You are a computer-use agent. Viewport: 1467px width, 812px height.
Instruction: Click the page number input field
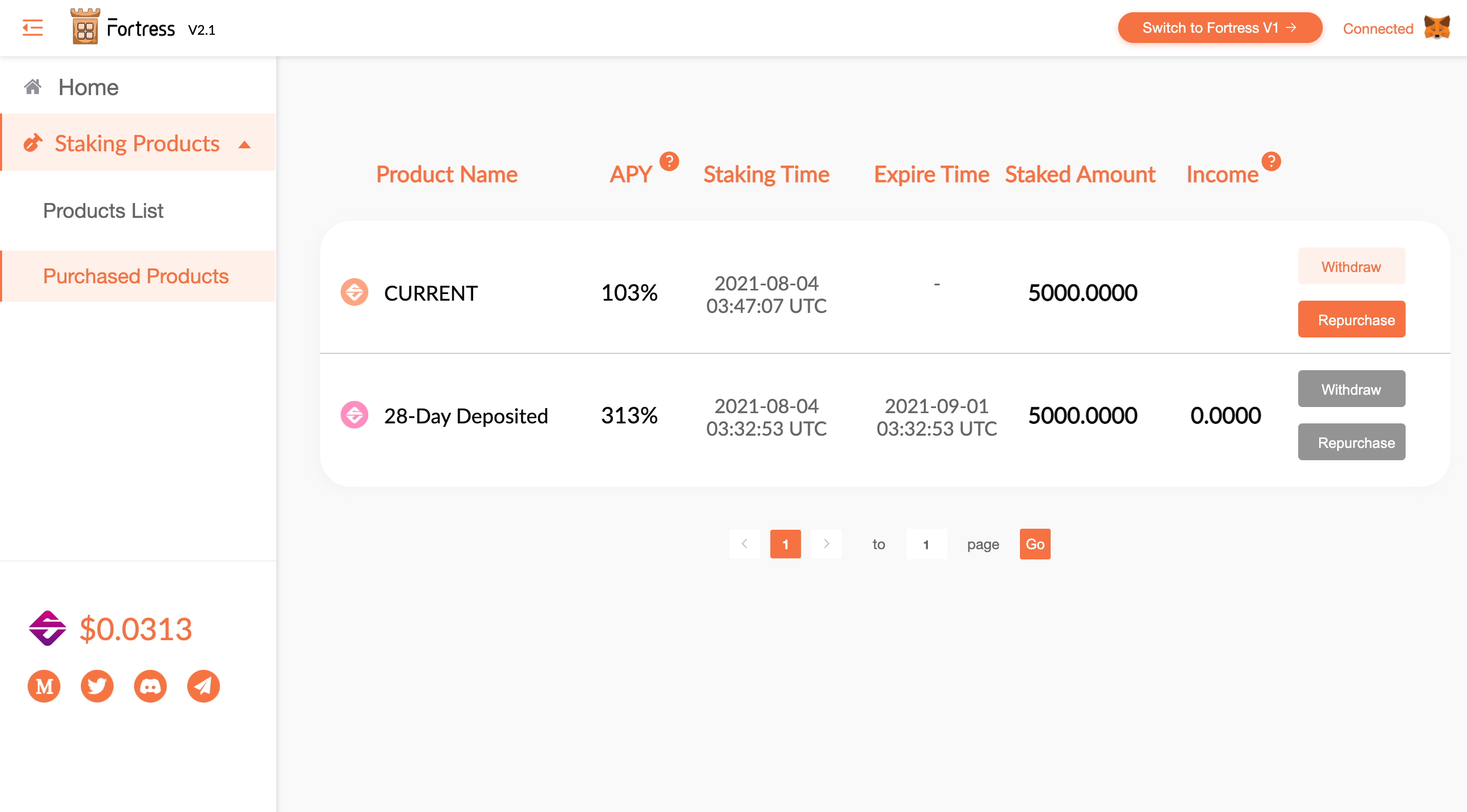click(x=926, y=544)
